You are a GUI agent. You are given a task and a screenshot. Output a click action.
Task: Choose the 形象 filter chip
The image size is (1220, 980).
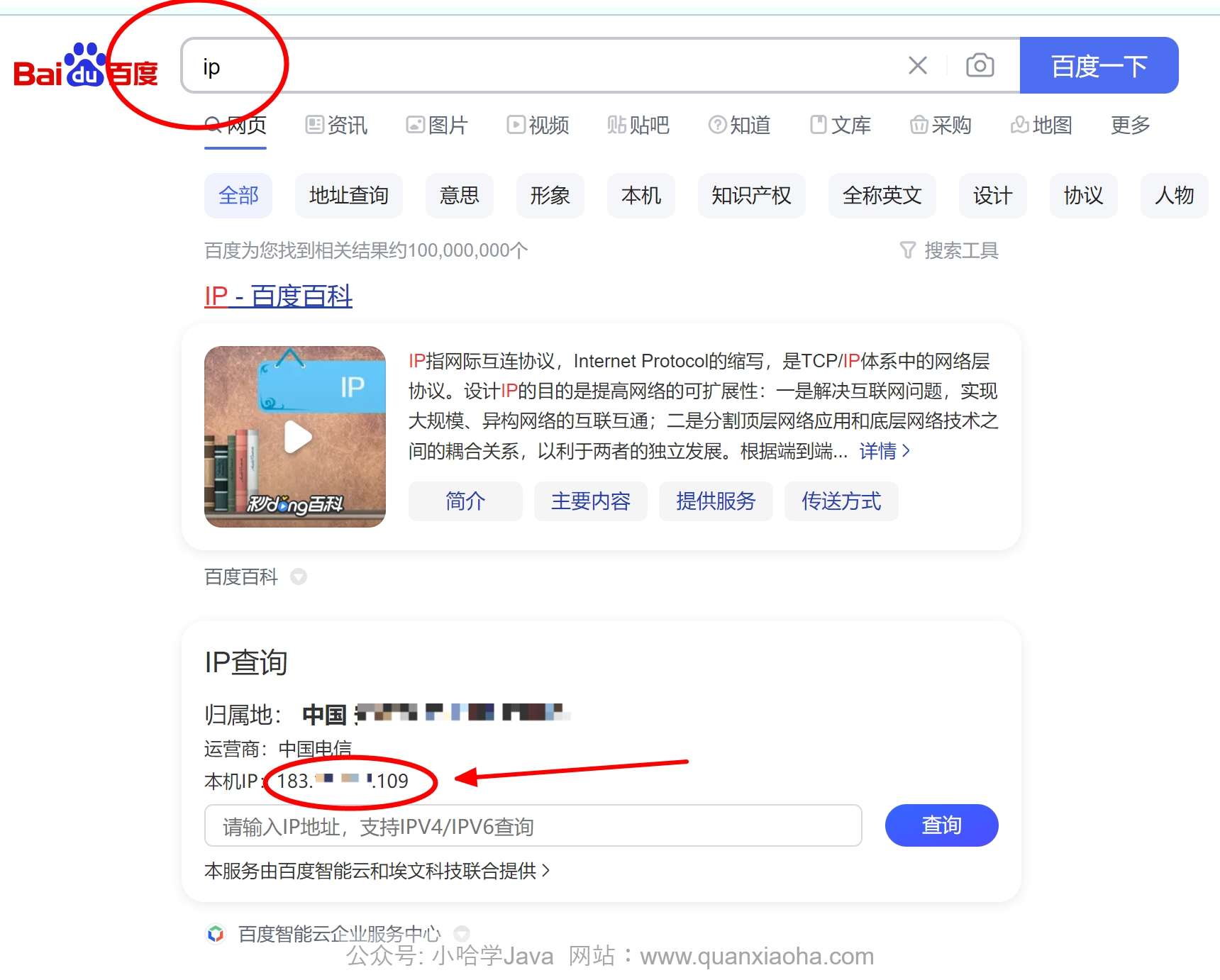[550, 195]
